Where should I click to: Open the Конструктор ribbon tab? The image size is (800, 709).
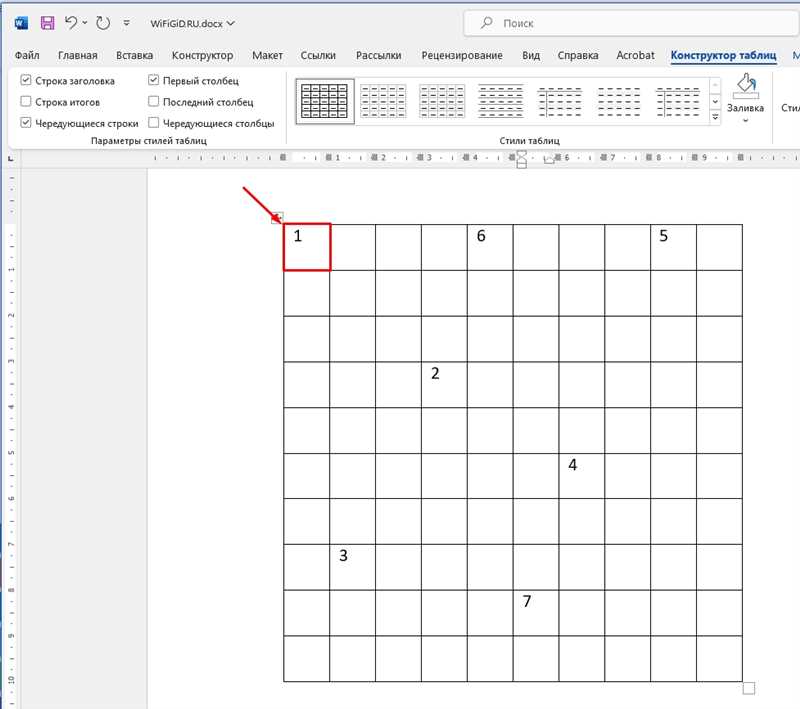[202, 55]
